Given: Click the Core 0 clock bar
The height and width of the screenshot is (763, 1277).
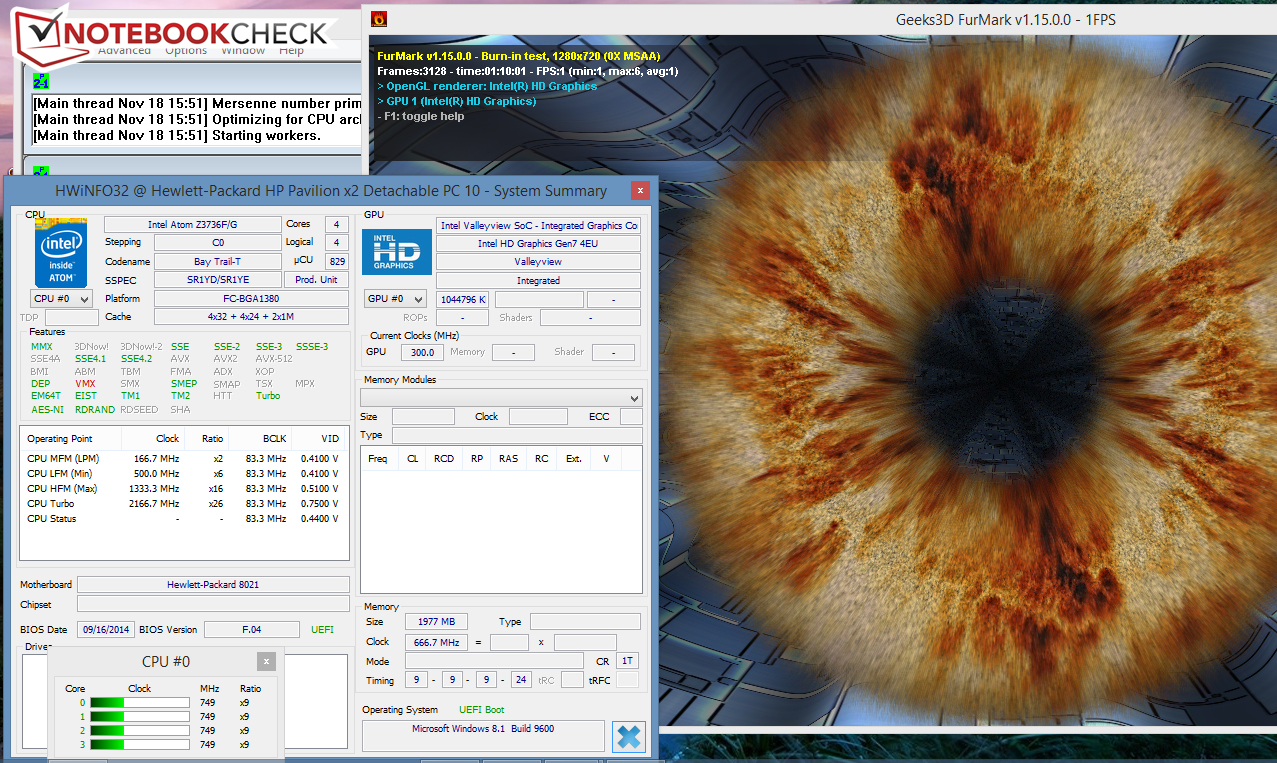Looking at the screenshot, I should (139, 703).
